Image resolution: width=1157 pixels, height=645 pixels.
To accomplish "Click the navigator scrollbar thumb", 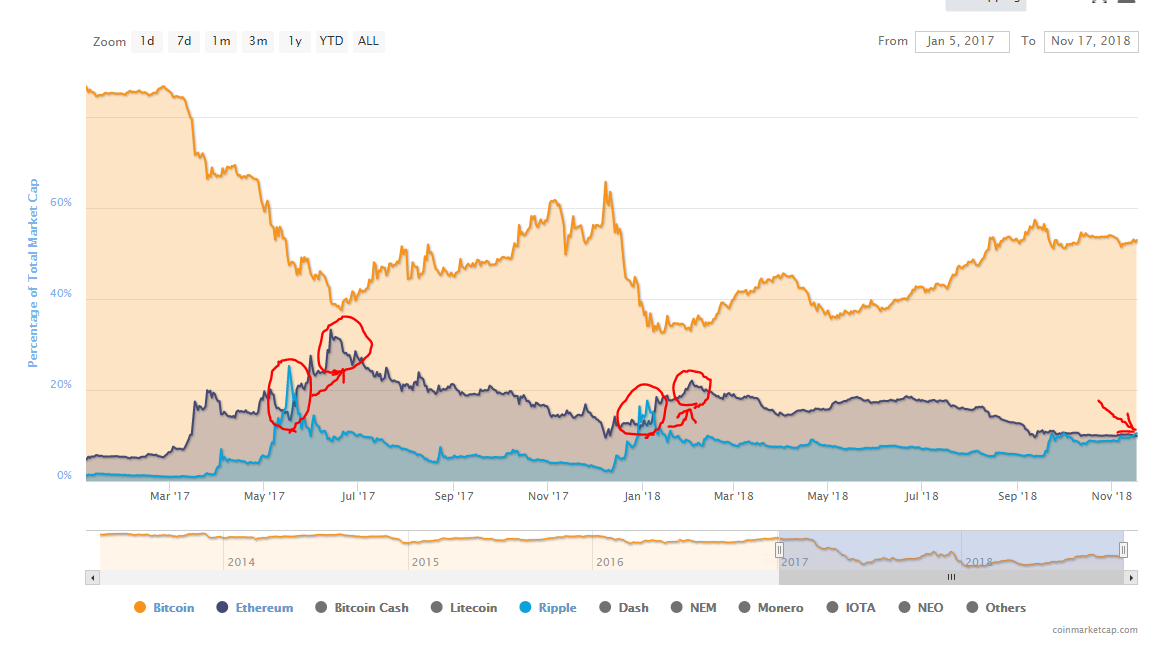I will [951, 577].
